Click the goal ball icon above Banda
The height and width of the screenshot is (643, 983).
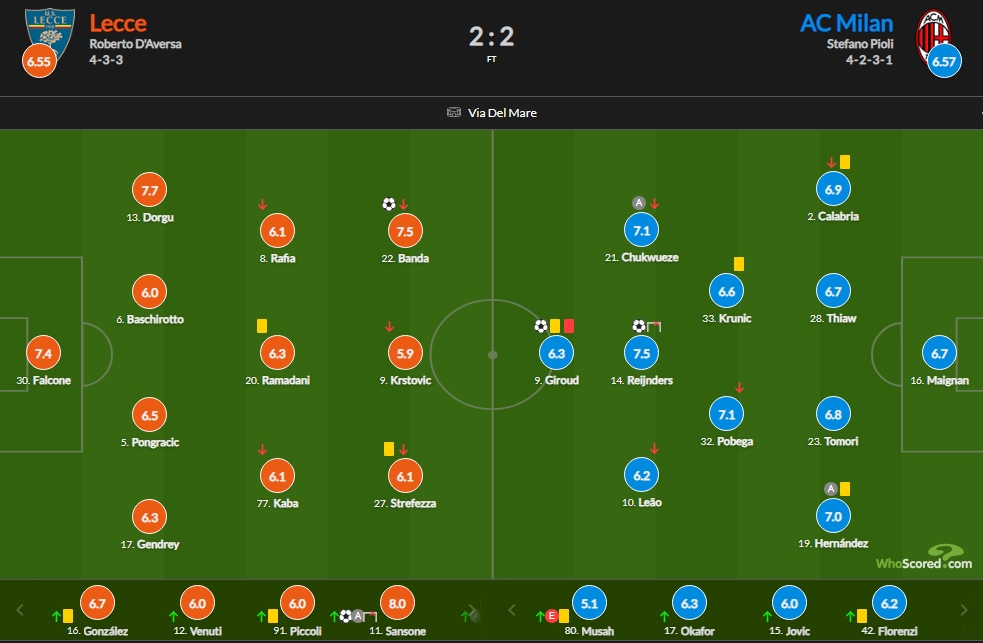(x=389, y=204)
